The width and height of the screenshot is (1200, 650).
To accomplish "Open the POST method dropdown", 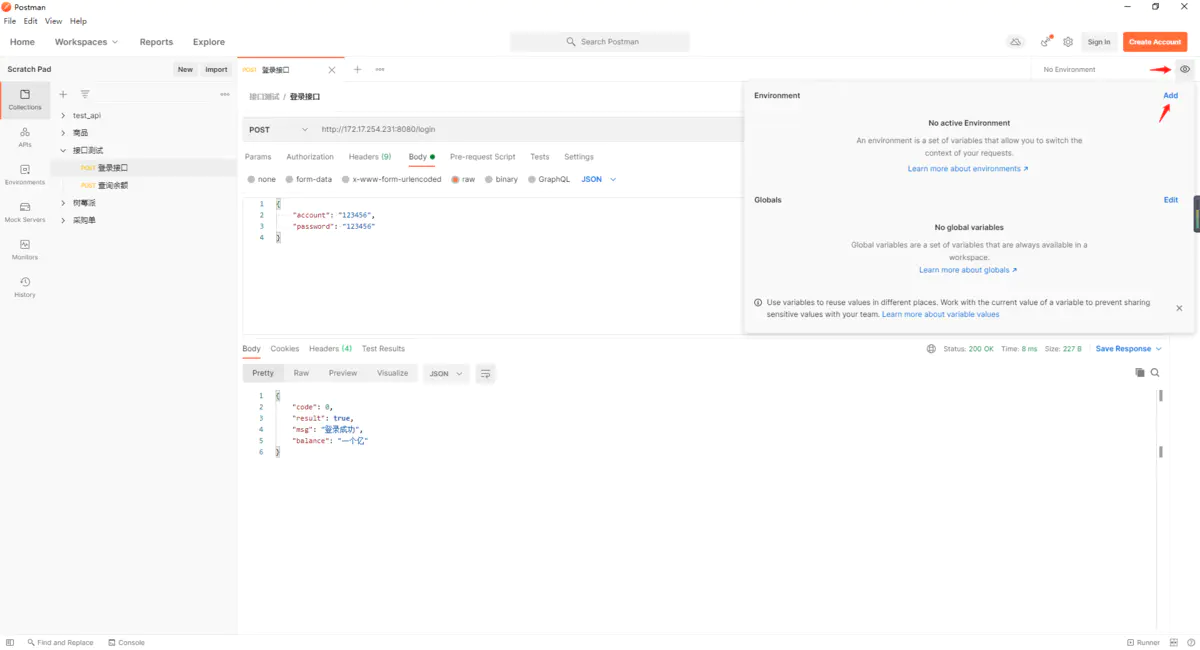I will point(278,130).
